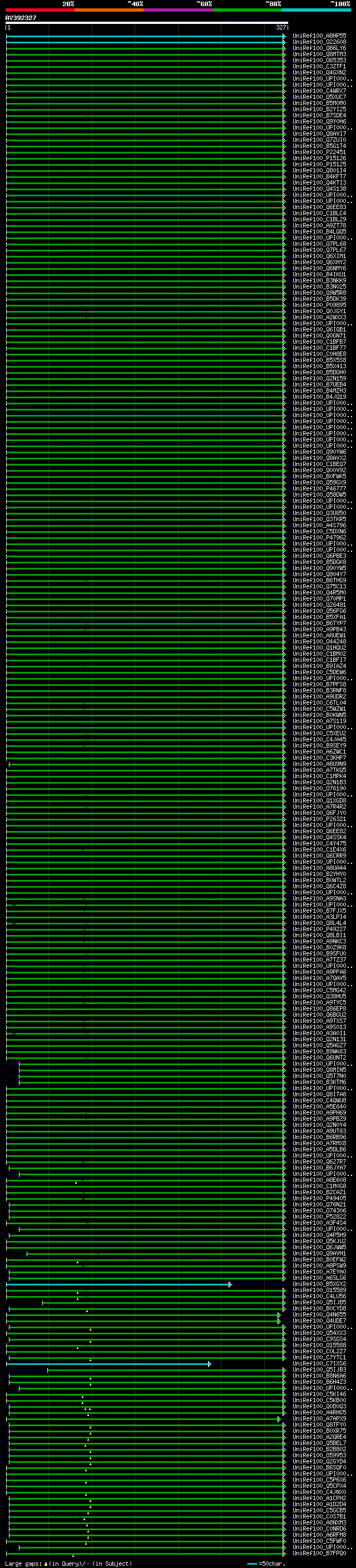Select hit label UniRef100_C4Y475
This screenshot has width=356, height=1568.
pos(319,843)
